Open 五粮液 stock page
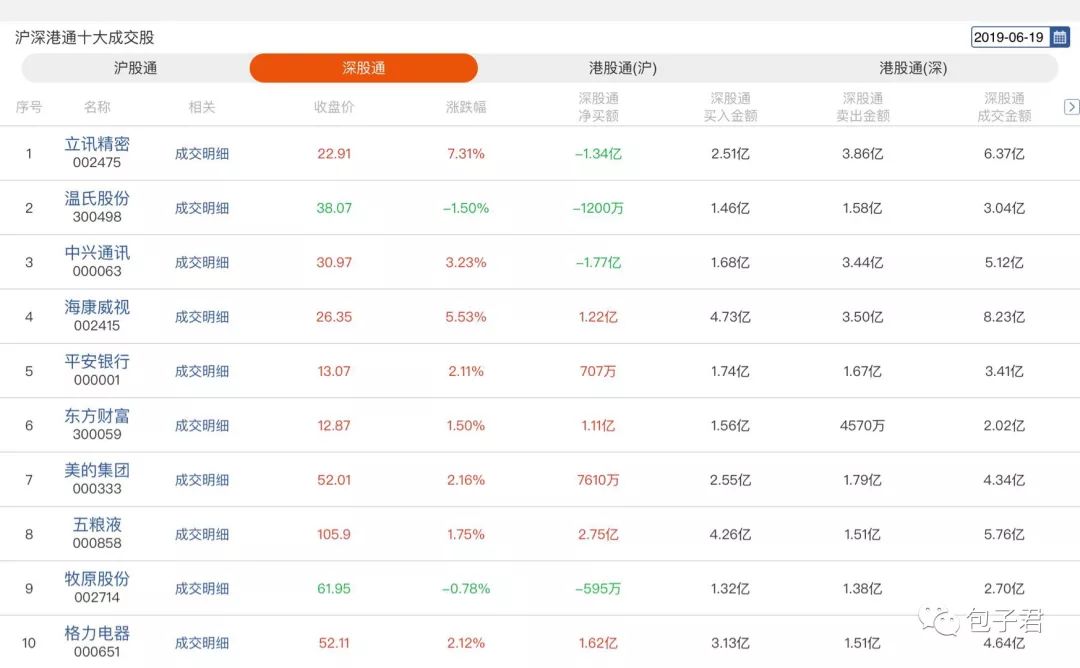The height and width of the screenshot is (668, 1080). (x=97, y=524)
